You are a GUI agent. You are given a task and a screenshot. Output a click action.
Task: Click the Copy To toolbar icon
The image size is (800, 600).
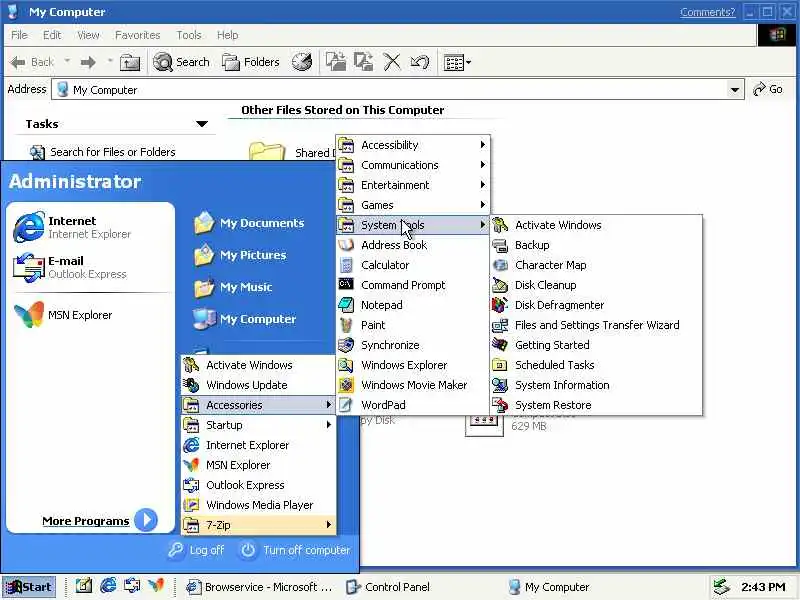point(364,62)
